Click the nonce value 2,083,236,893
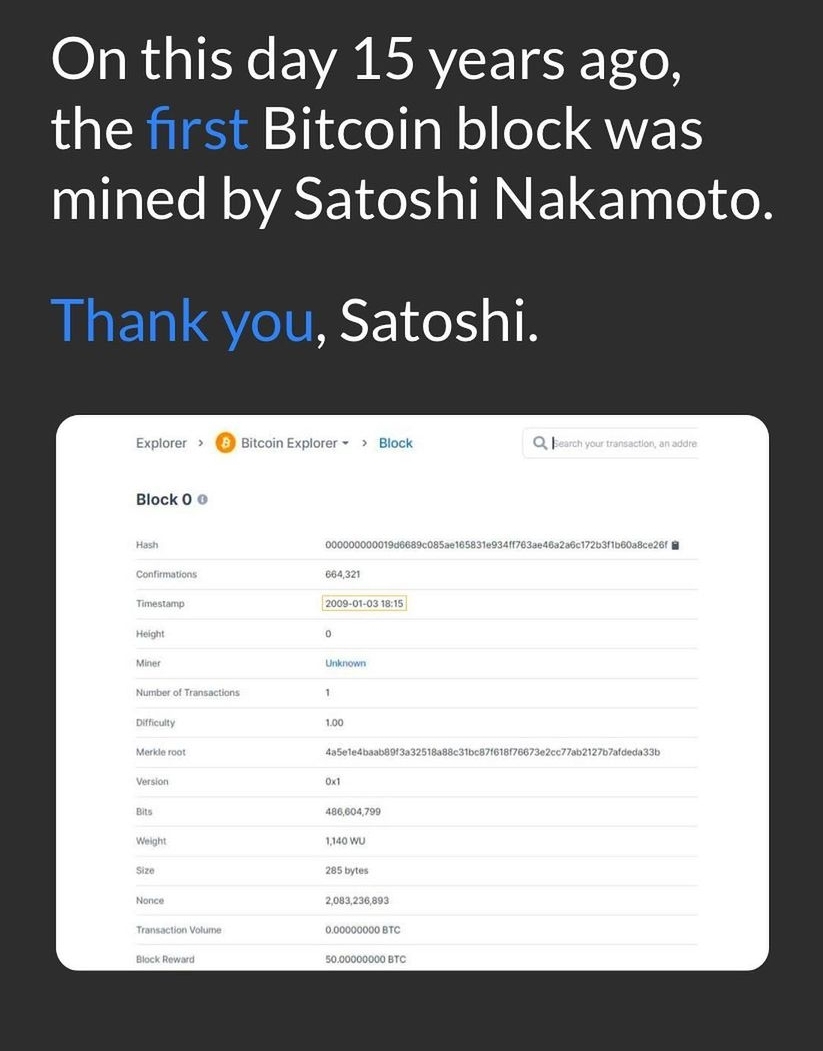 pyautogui.click(x=357, y=900)
